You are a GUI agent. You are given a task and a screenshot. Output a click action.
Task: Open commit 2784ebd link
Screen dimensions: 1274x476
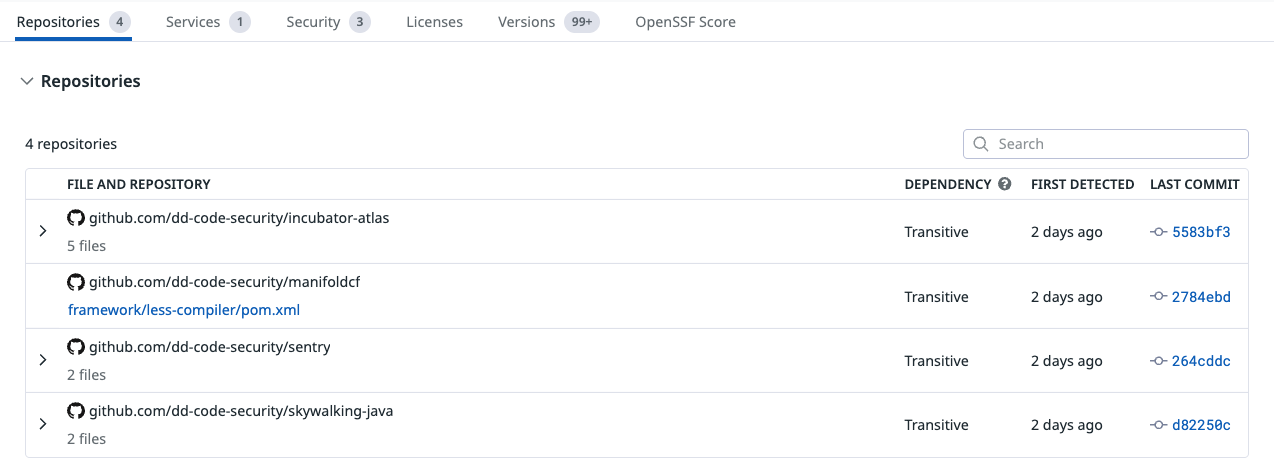(1201, 297)
